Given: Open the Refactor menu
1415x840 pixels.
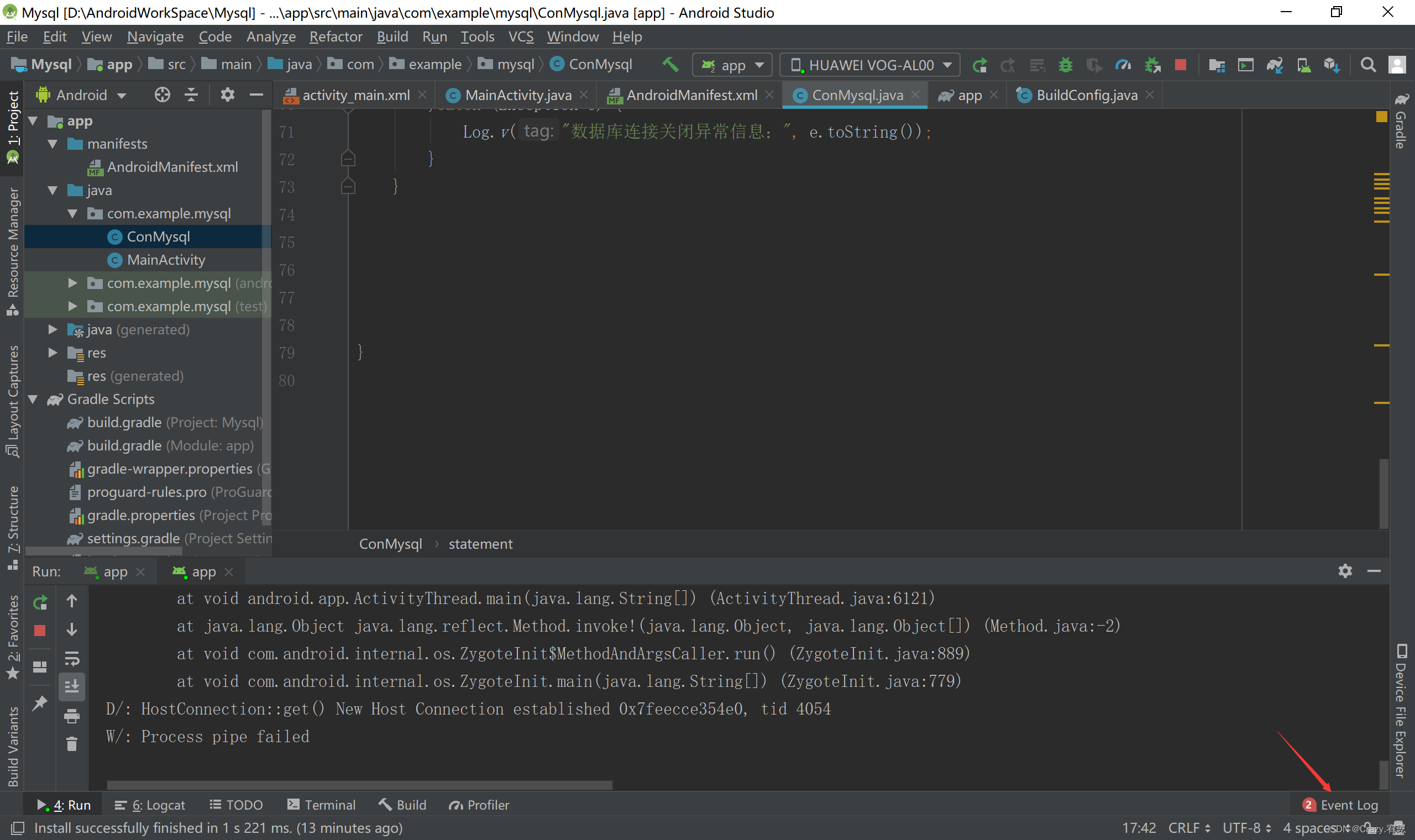Looking at the screenshot, I should tap(336, 36).
